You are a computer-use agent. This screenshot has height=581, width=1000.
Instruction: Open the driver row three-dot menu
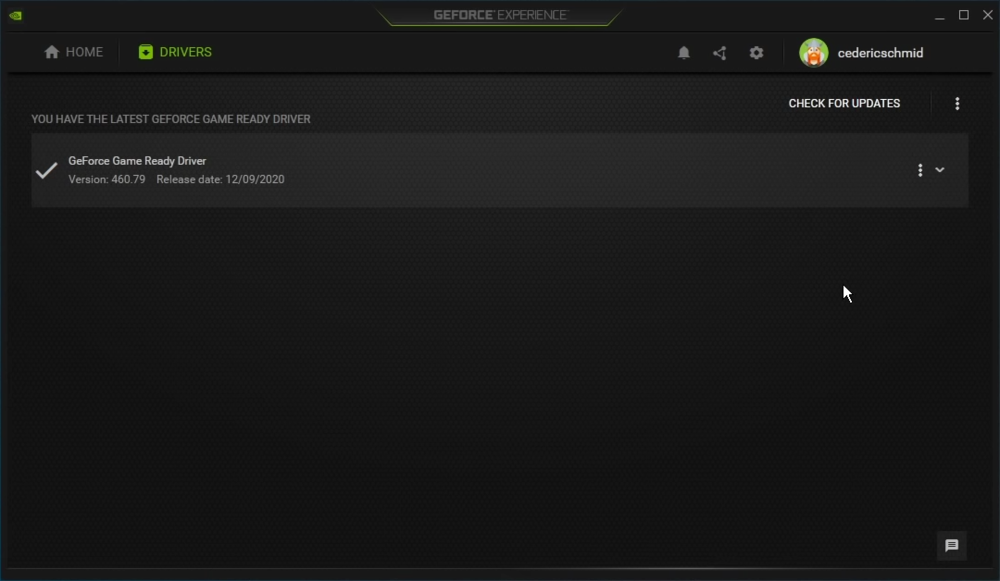[x=920, y=170]
